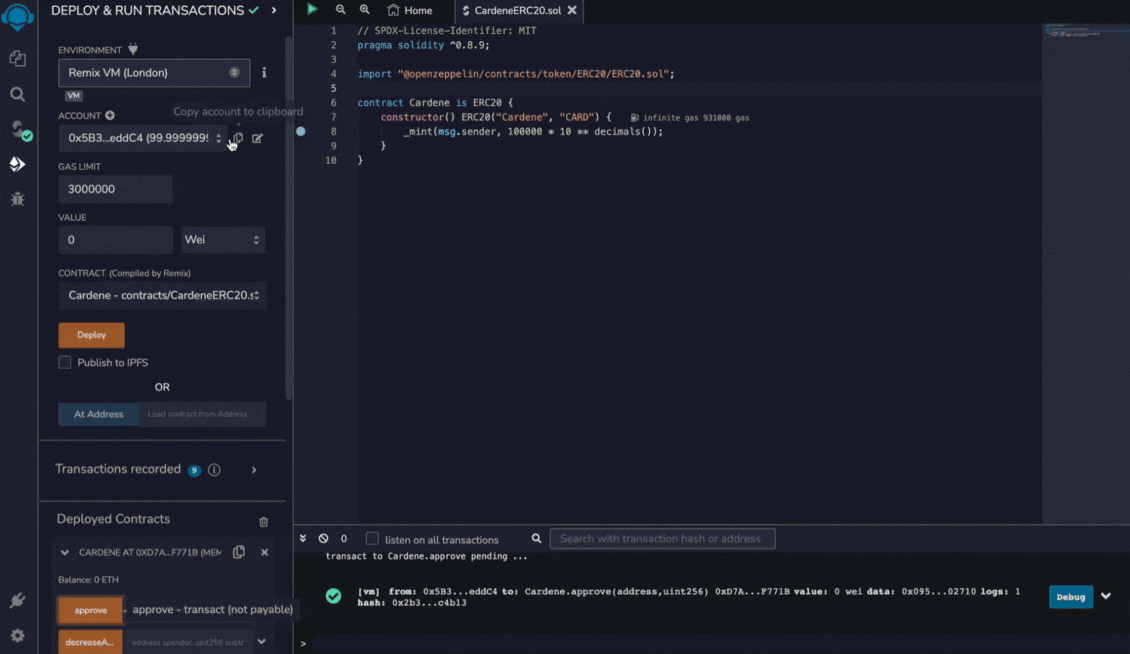Open the File Explorer sidebar icon
1130x654 pixels.
(x=17, y=58)
